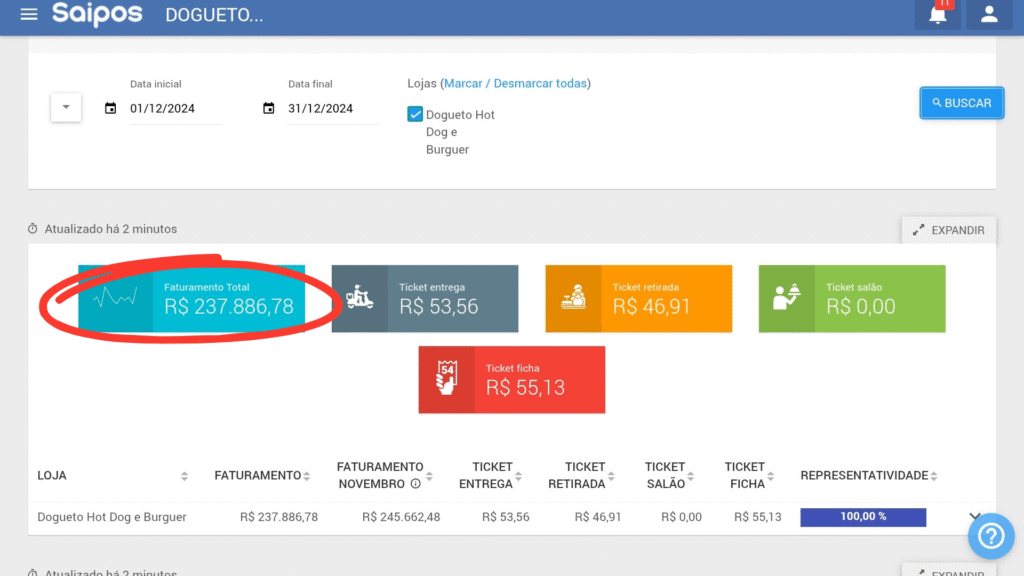Click the Buscar button
1024x576 pixels.
(x=961, y=103)
